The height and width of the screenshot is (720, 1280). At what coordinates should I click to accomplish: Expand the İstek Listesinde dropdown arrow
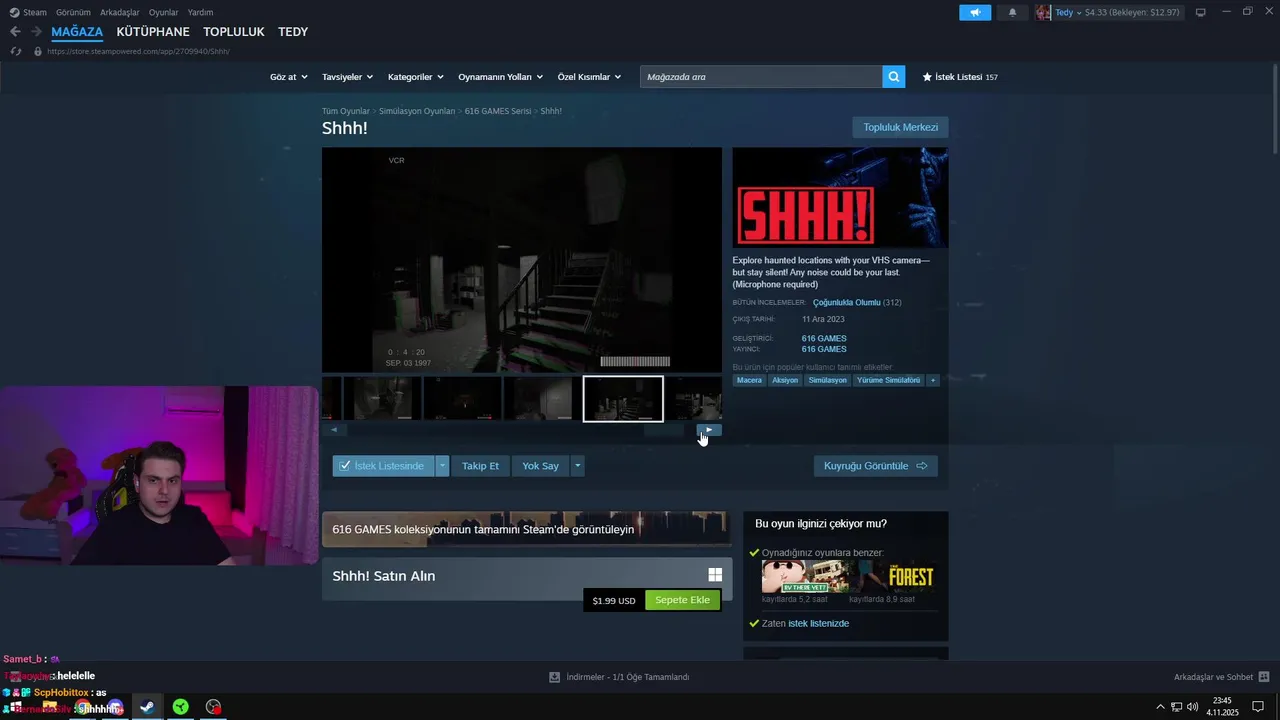(442, 466)
